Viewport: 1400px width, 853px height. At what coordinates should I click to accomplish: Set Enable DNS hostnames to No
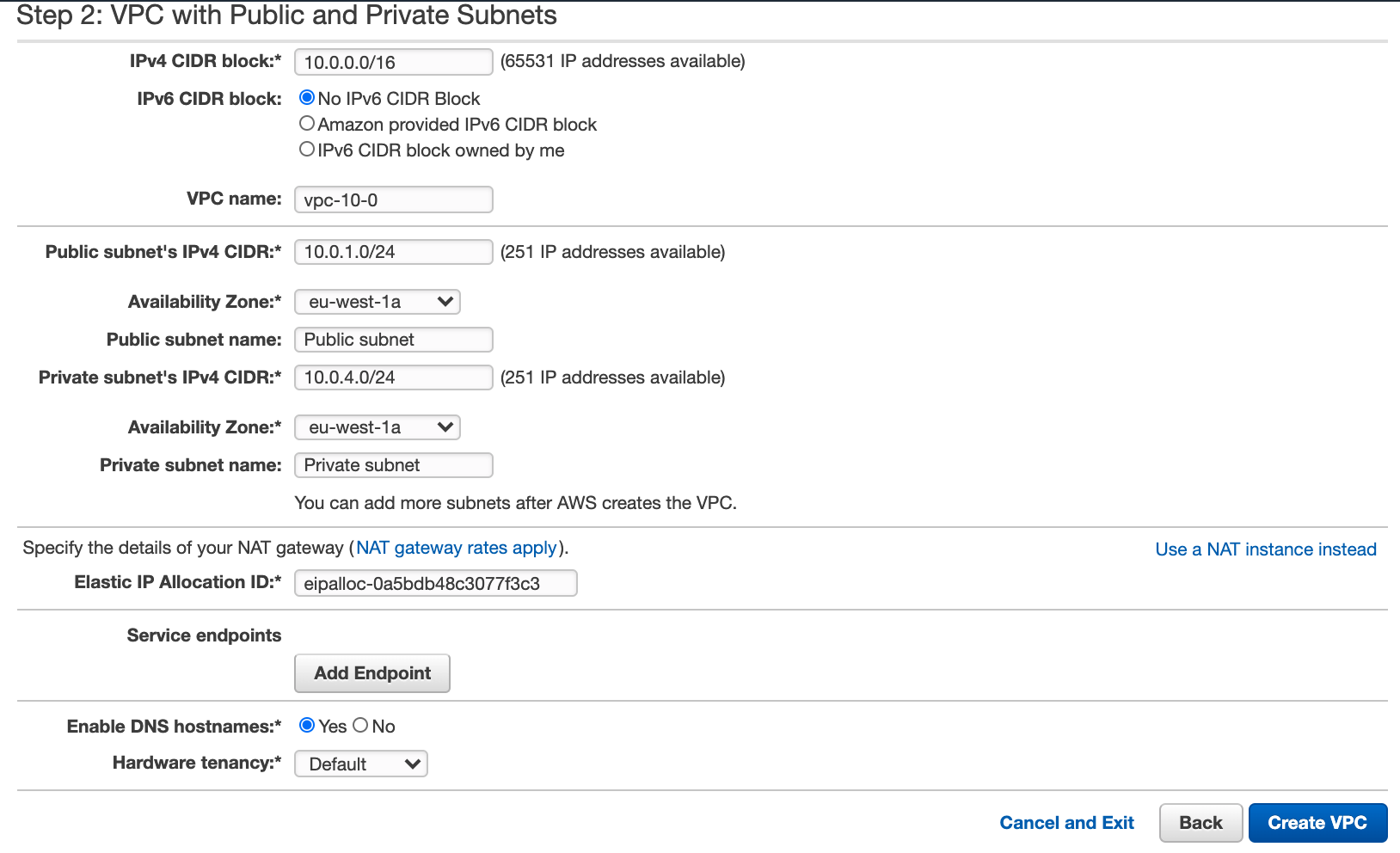pyautogui.click(x=360, y=726)
